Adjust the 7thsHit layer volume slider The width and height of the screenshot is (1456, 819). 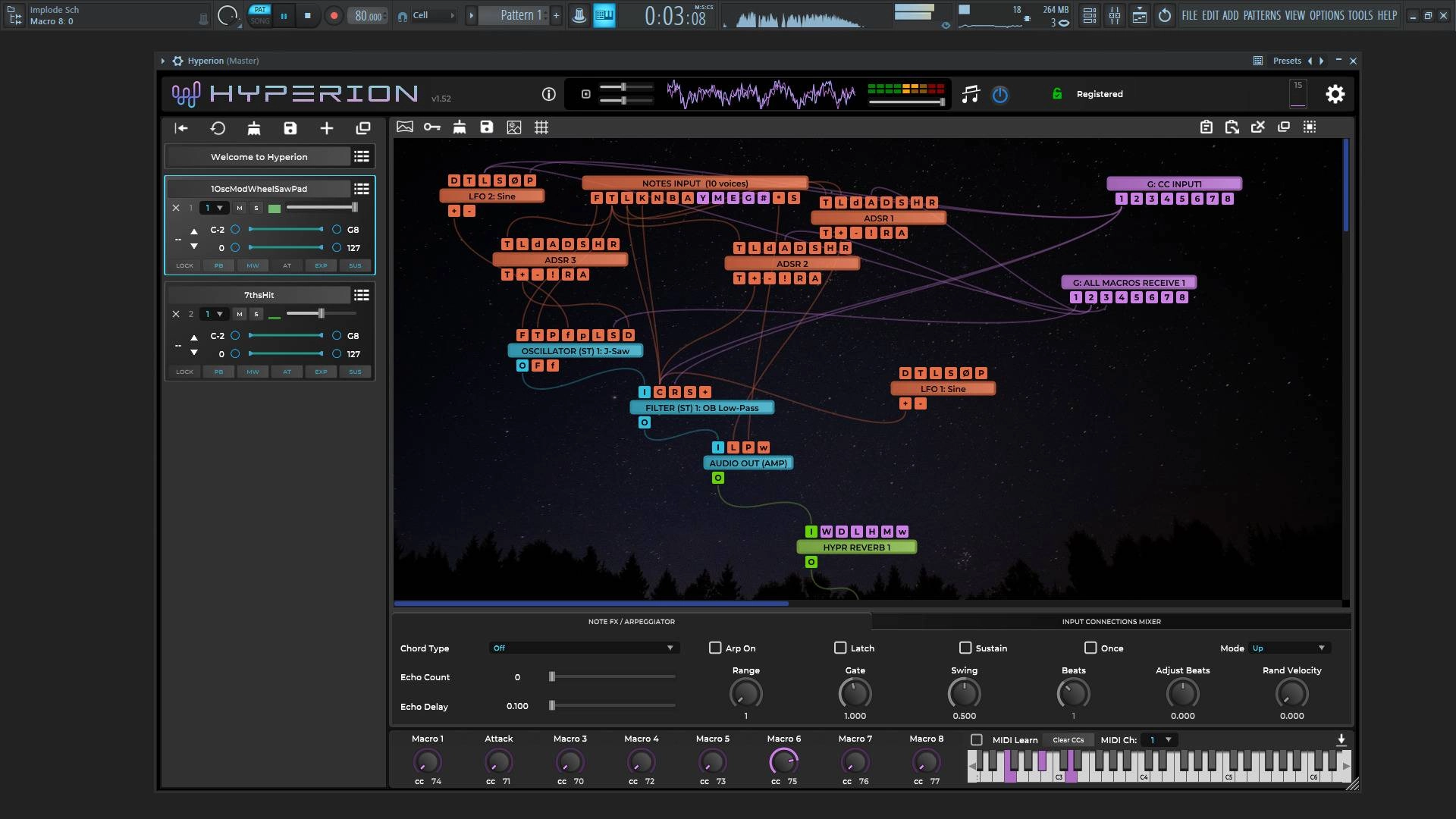tap(322, 313)
